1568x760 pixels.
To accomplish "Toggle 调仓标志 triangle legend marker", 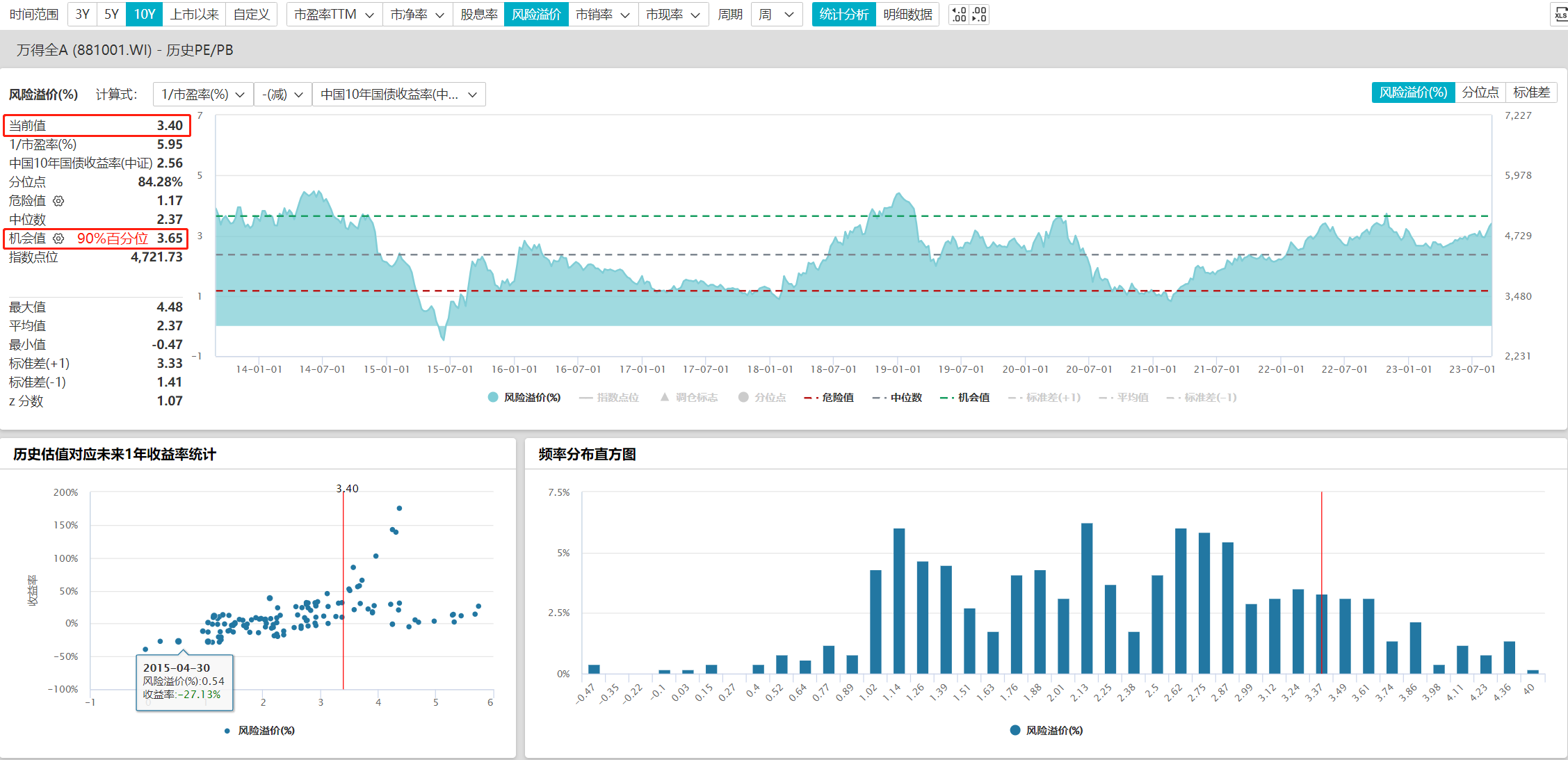I will click(665, 397).
